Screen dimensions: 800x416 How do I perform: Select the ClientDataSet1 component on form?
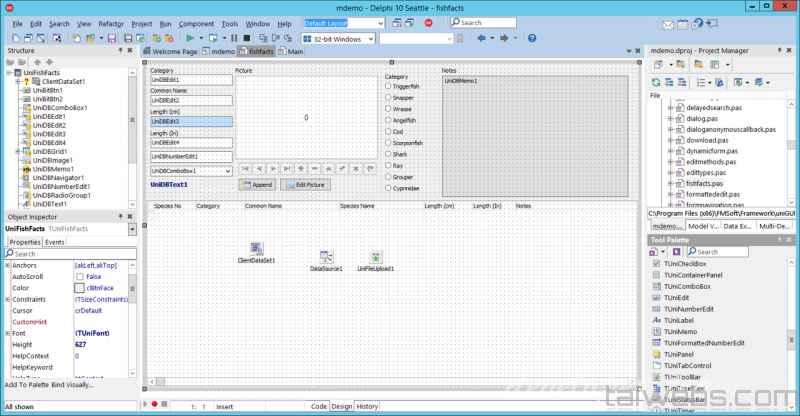tap(256, 248)
